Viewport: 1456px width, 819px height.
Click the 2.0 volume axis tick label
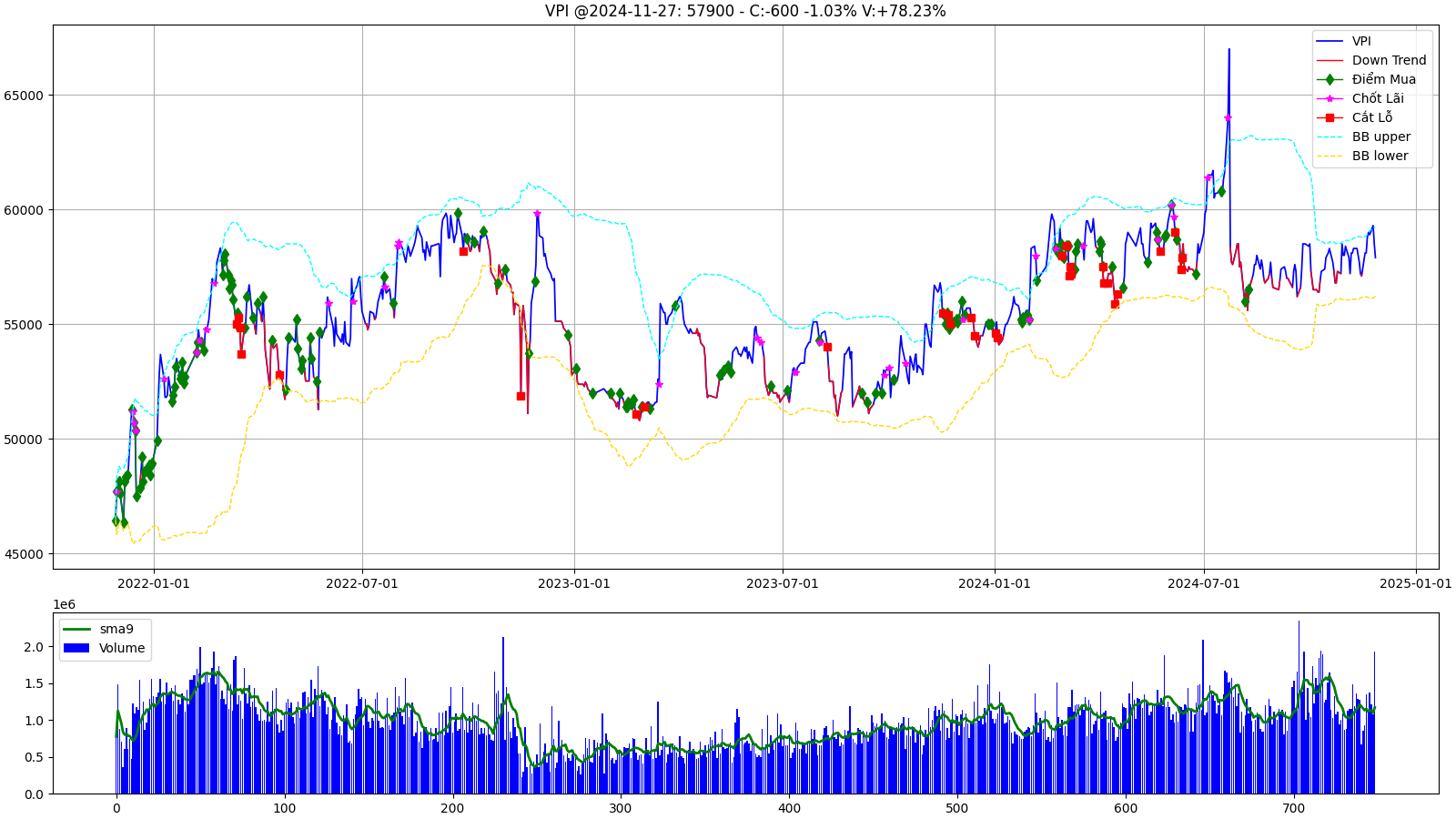coord(34,647)
